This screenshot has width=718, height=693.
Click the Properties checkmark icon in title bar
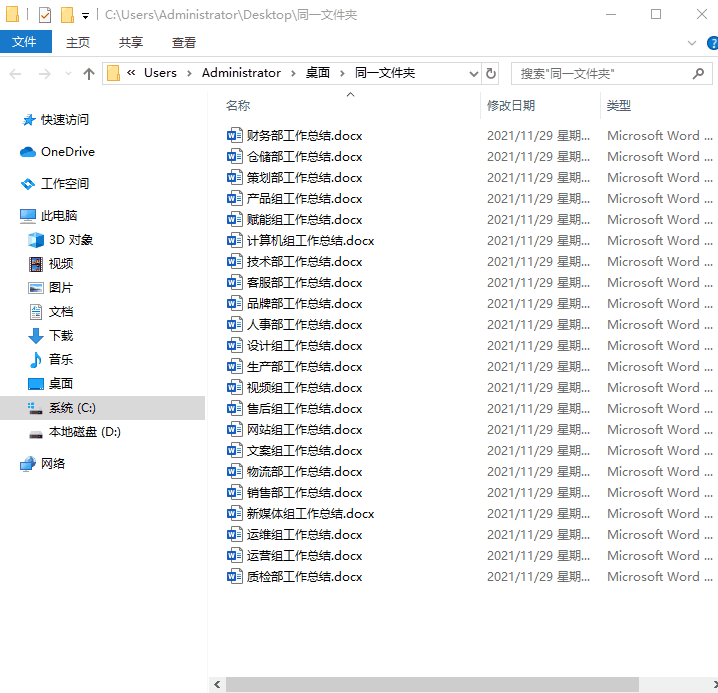[x=45, y=15]
